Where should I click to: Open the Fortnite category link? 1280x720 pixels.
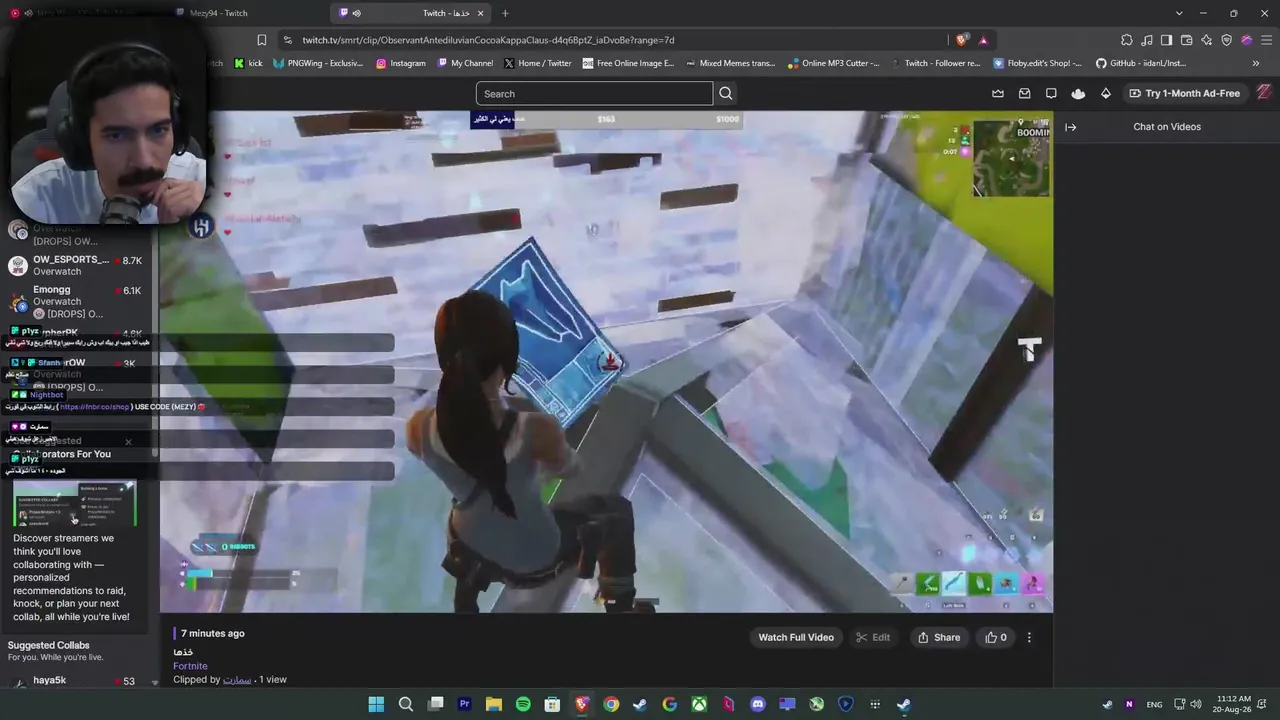(190, 666)
